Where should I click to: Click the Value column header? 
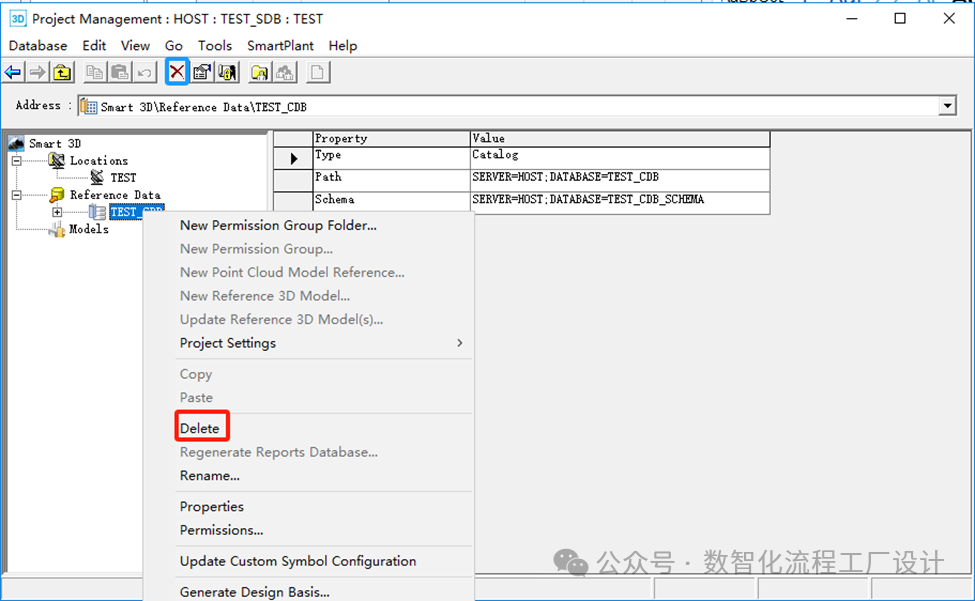coord(620,139)
